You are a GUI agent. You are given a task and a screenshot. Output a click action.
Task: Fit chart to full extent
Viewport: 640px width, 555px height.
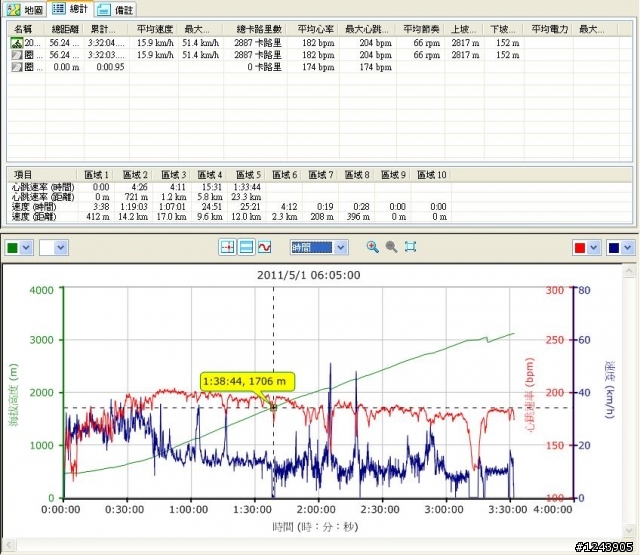click(x=410, y=246)
